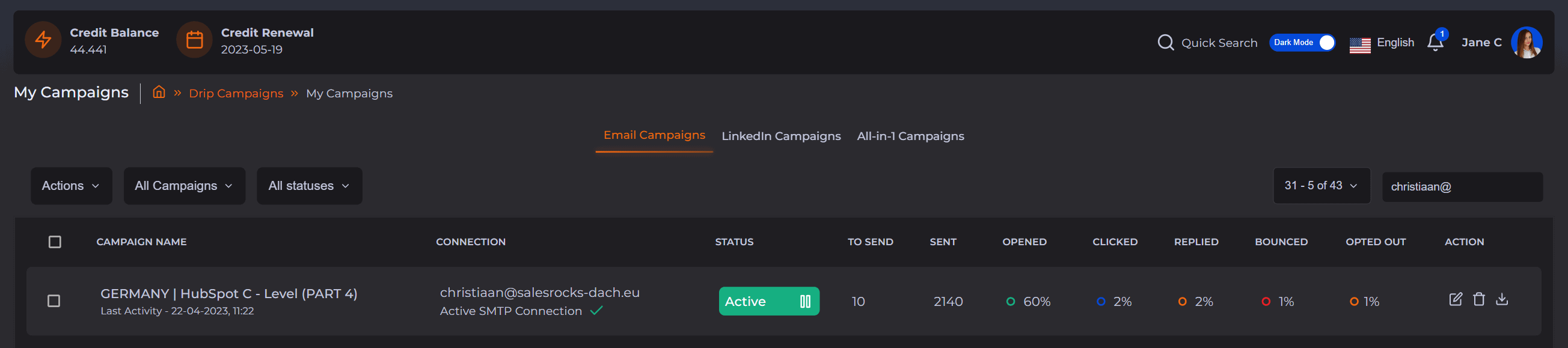This screenshot has height=348, width=1568.
Task: Open the pagination range dropdown
Action: [x=1321, y=186]
